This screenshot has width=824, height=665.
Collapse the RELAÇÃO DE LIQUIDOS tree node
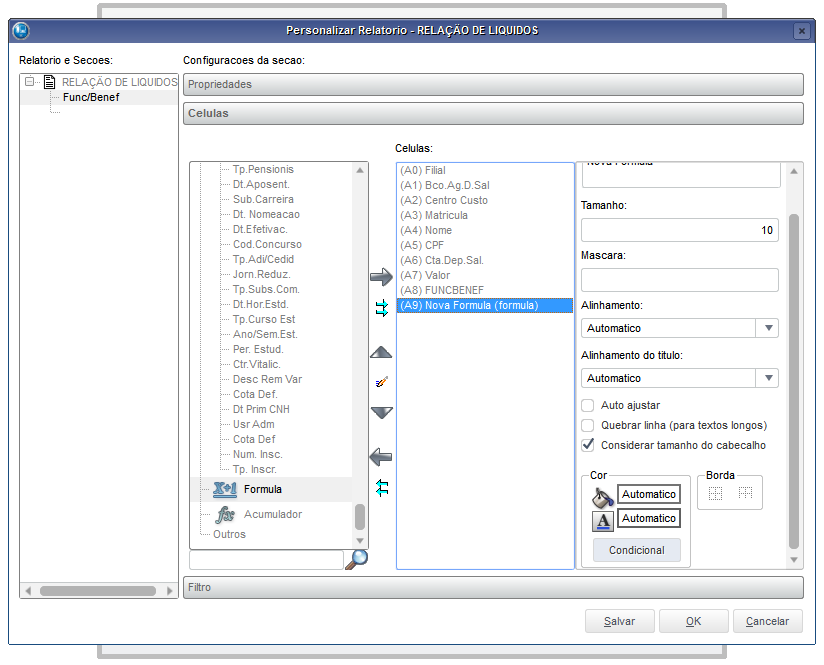pyautogui.click(x=30, y=81)
